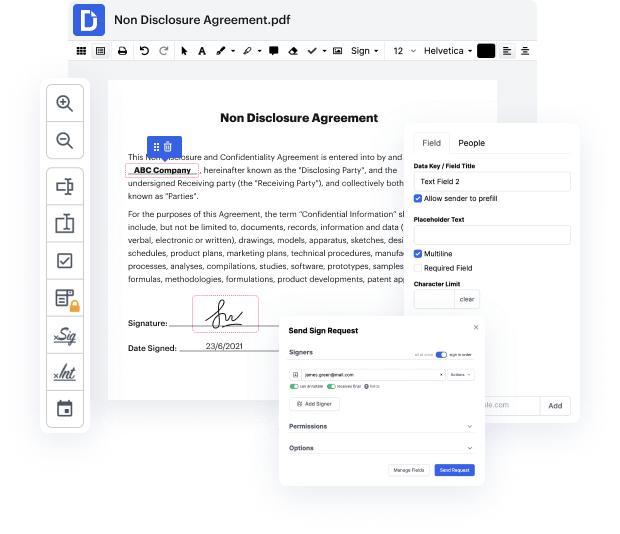Click the Zoom Out magnifier icon

(x=65, y=141)
